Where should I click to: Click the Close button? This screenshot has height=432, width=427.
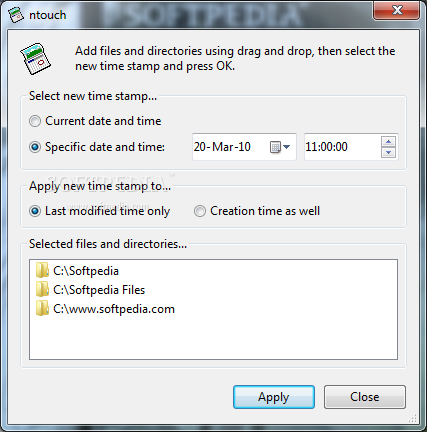(365, 397)
